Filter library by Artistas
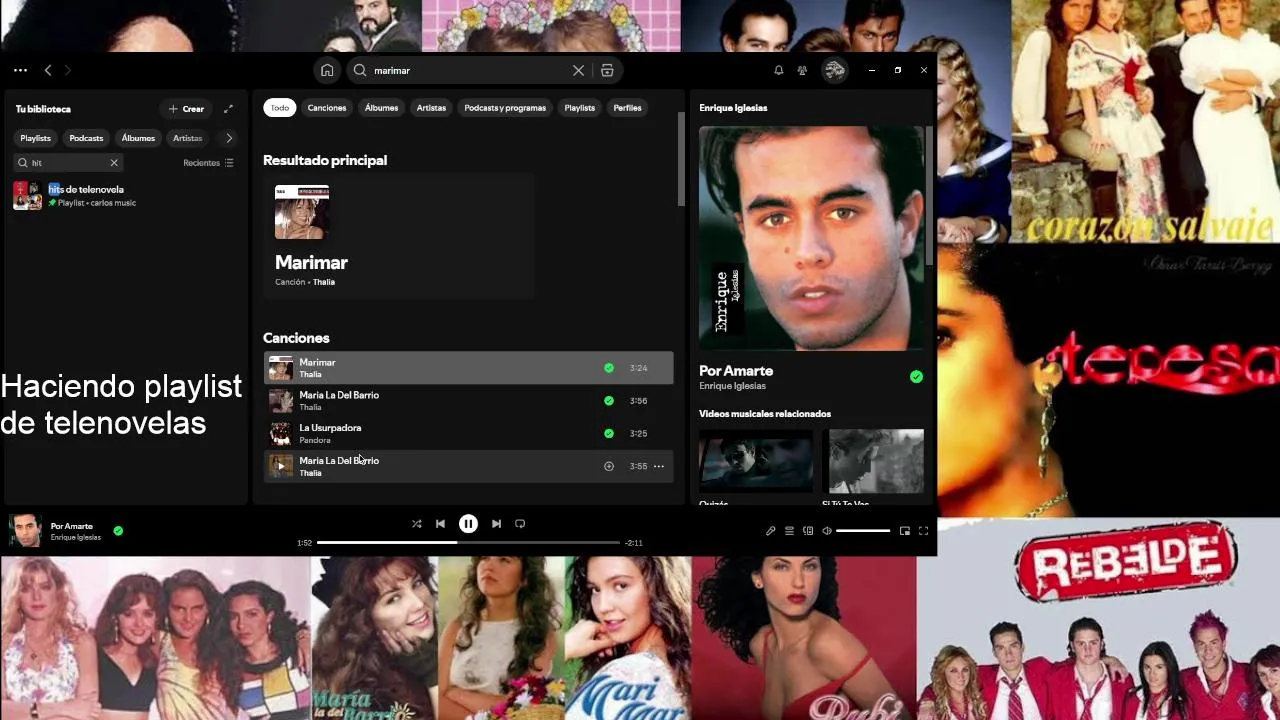Viewport: 1280px width, 720px height. [x=187, y=138]
